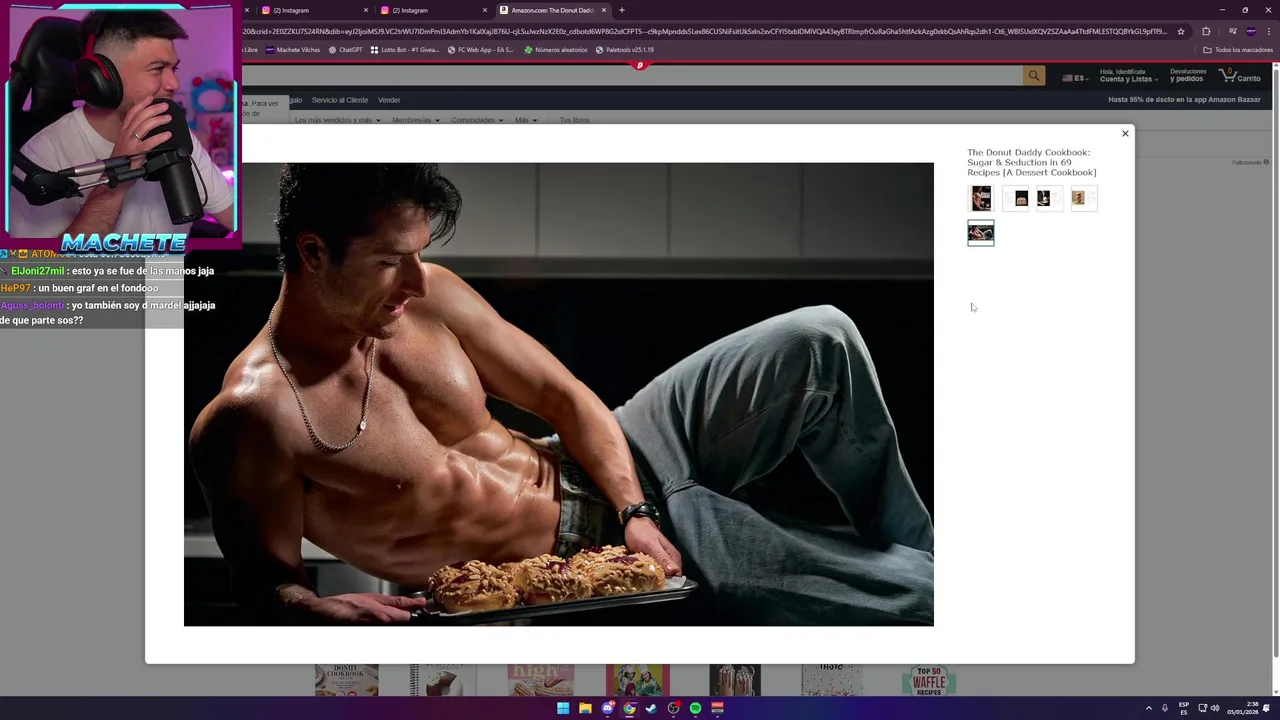
Task: Open the browser profile avatar
Action: tap(1251, 31)
